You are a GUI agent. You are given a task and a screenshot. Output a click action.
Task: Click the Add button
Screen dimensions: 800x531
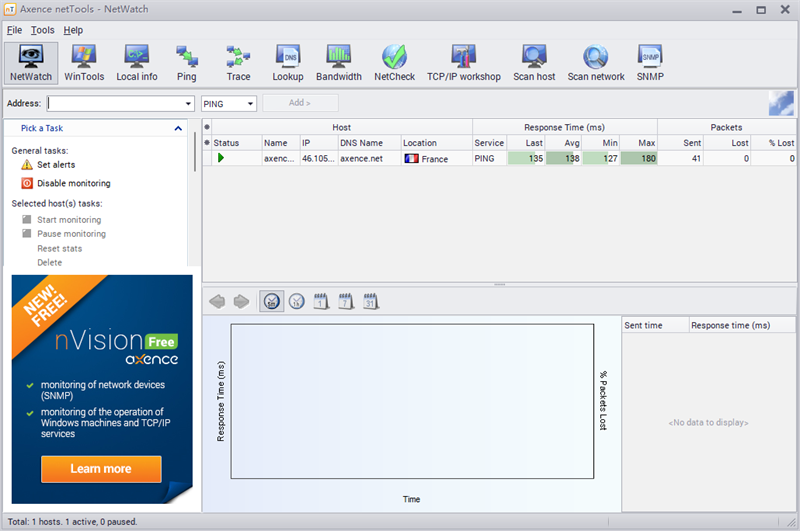pos(300,103)
